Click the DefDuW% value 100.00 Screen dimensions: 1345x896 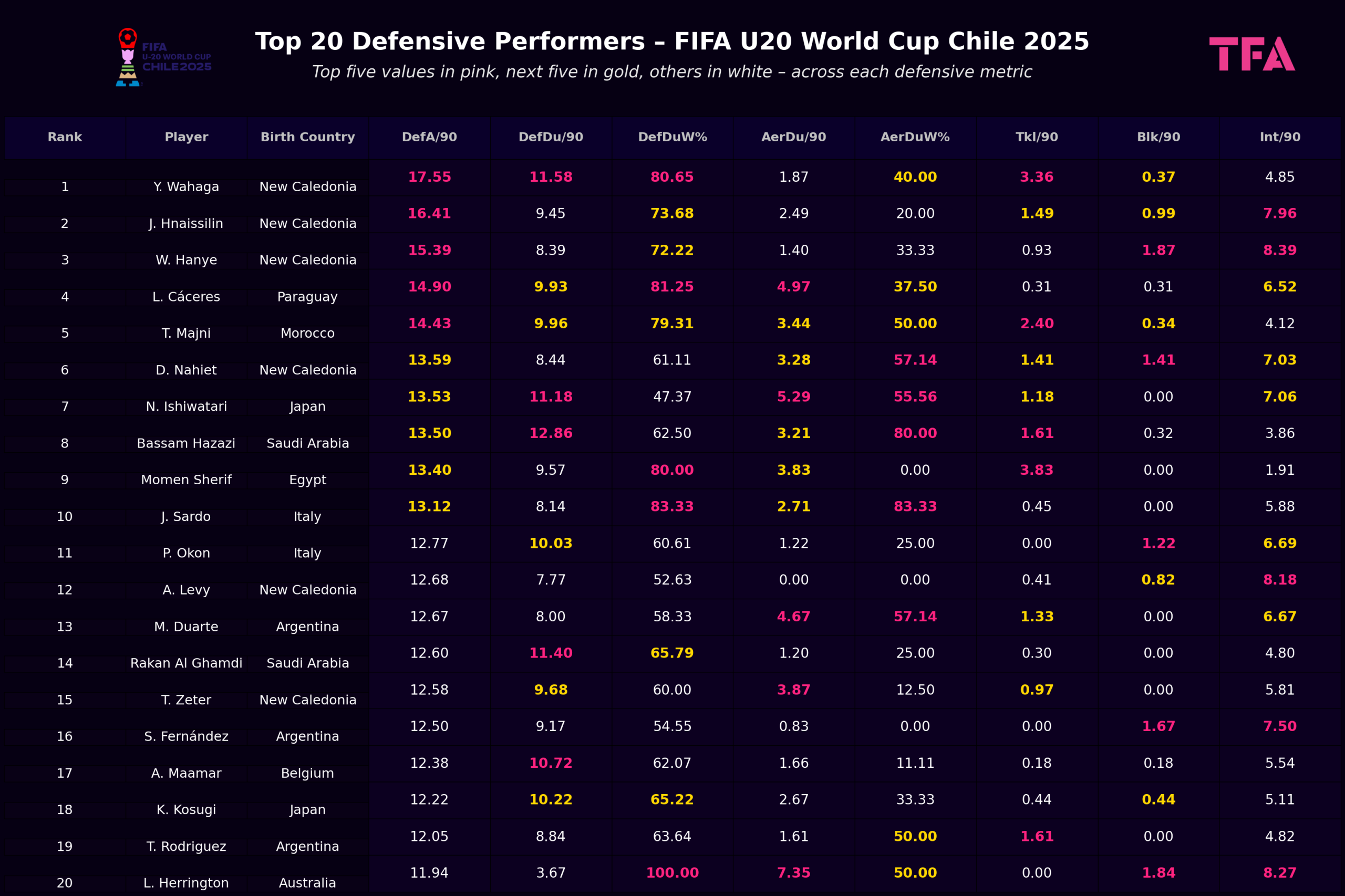point(672,873)
